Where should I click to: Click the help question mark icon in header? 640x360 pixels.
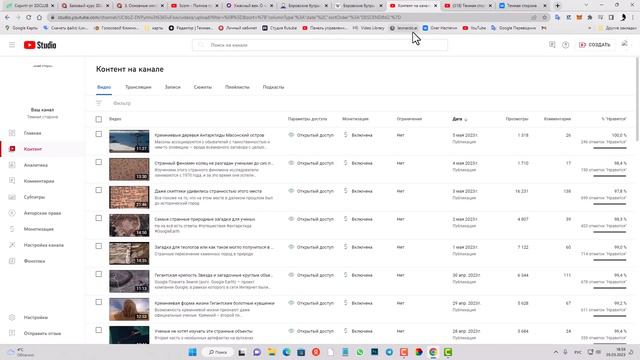tap(565, 45)
